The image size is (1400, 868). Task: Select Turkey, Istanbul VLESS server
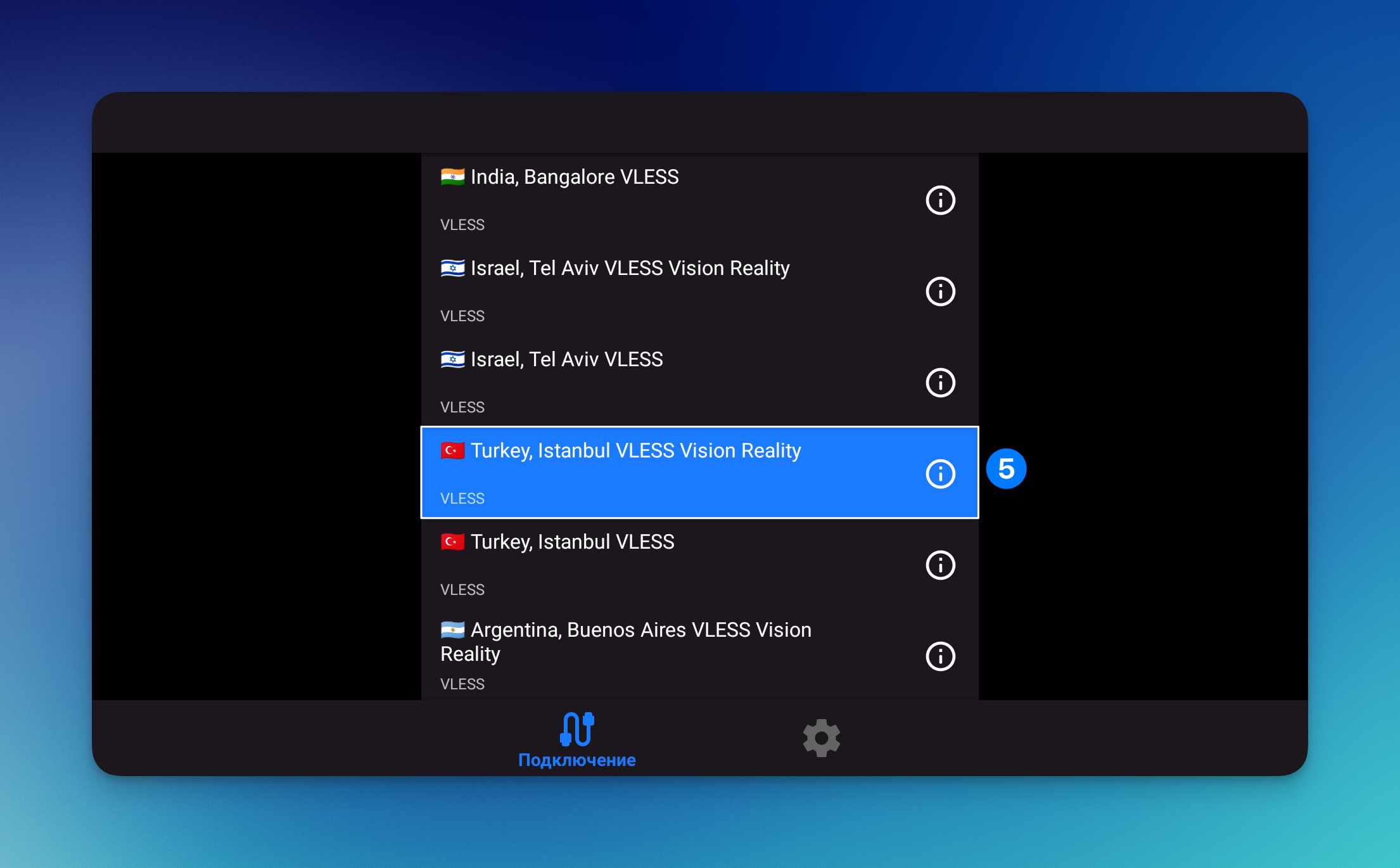[x=572, y=542]
